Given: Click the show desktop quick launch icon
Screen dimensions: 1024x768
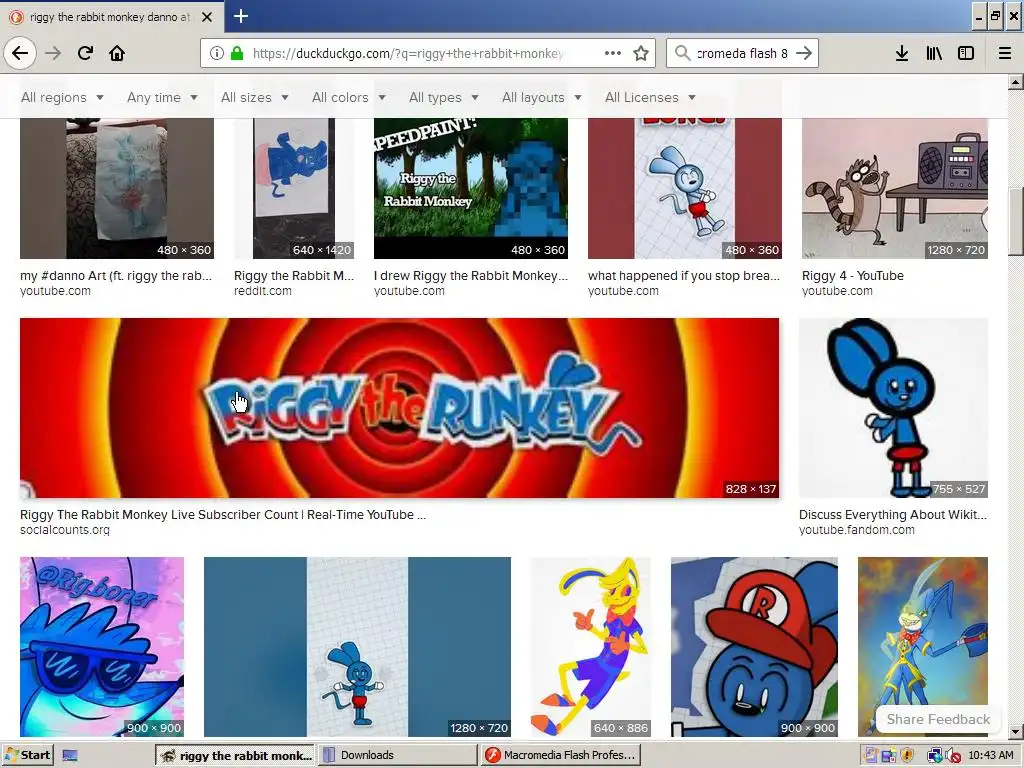Looking at the screenshot, I should click(x=70, y=756).
